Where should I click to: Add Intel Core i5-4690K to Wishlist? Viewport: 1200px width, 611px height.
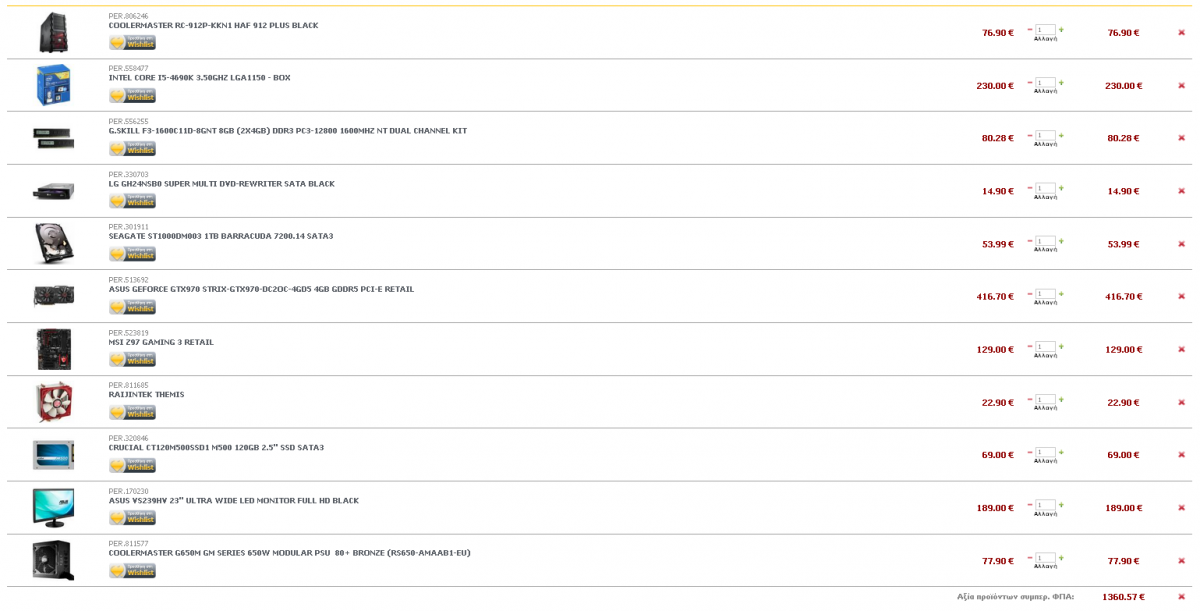132,96
